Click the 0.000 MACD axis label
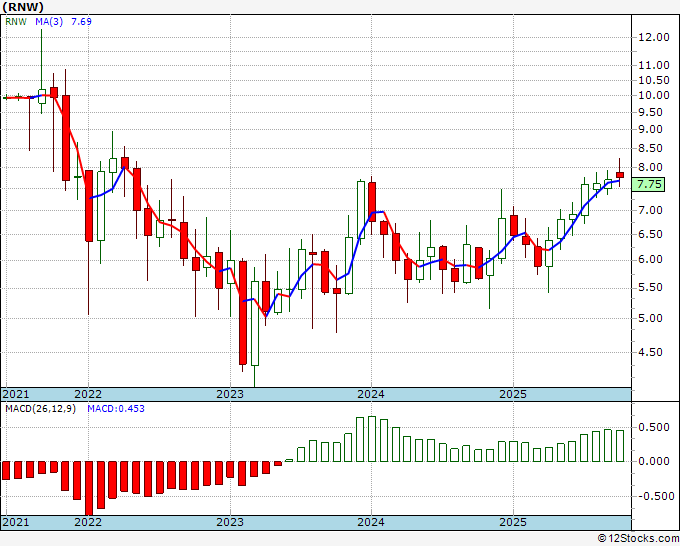 (654, 461)
